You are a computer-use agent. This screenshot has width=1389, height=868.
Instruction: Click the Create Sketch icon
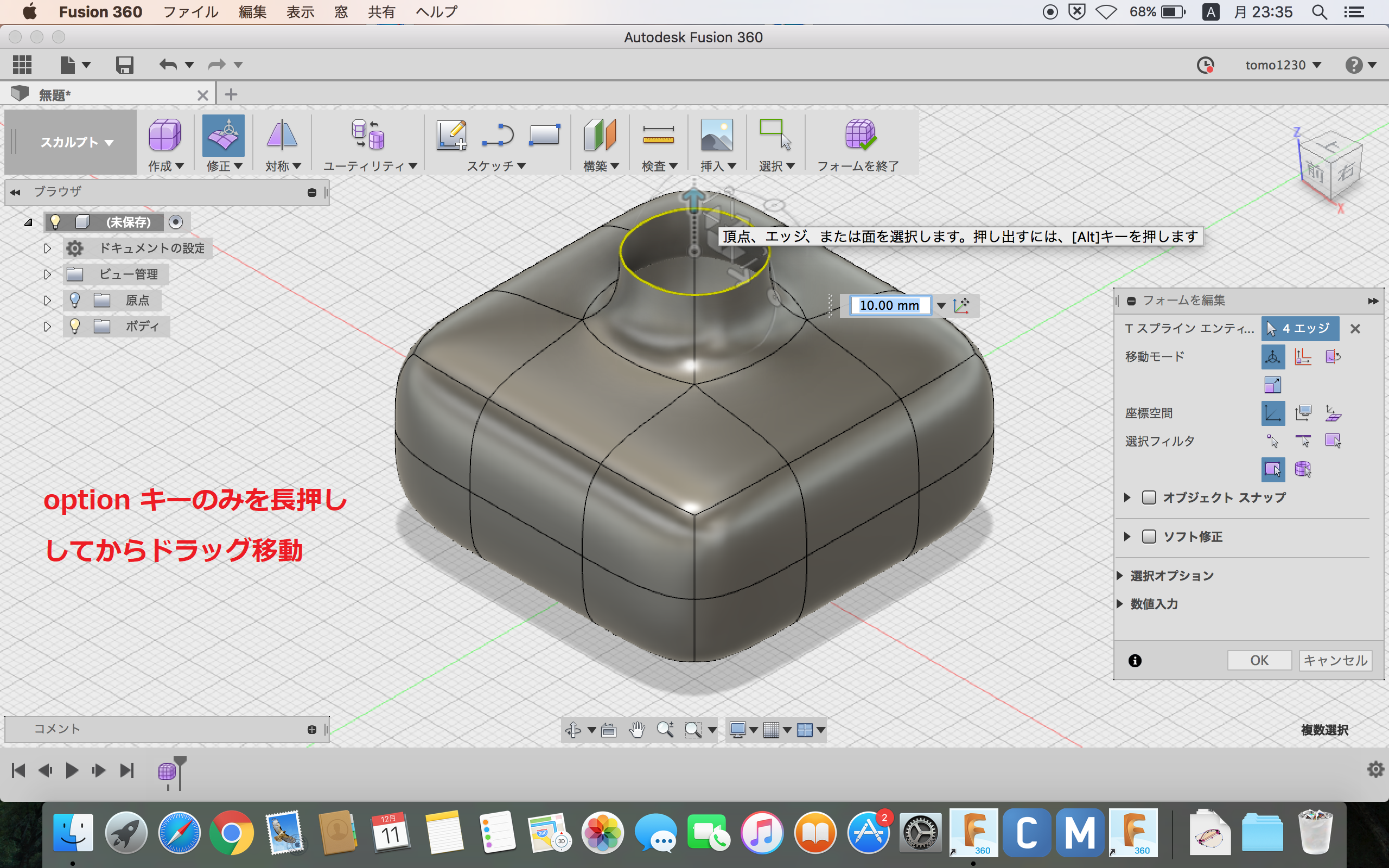click(451, 136)
